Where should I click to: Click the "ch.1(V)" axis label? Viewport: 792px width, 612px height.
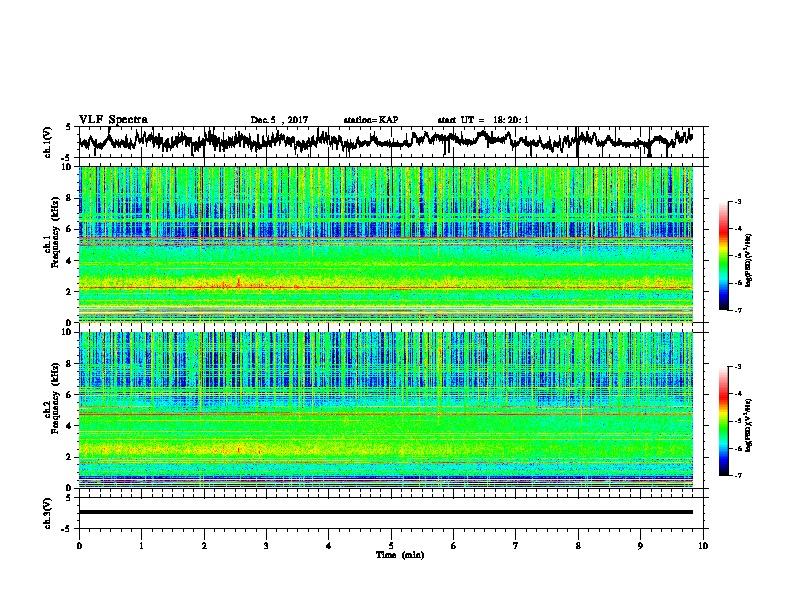48,142
